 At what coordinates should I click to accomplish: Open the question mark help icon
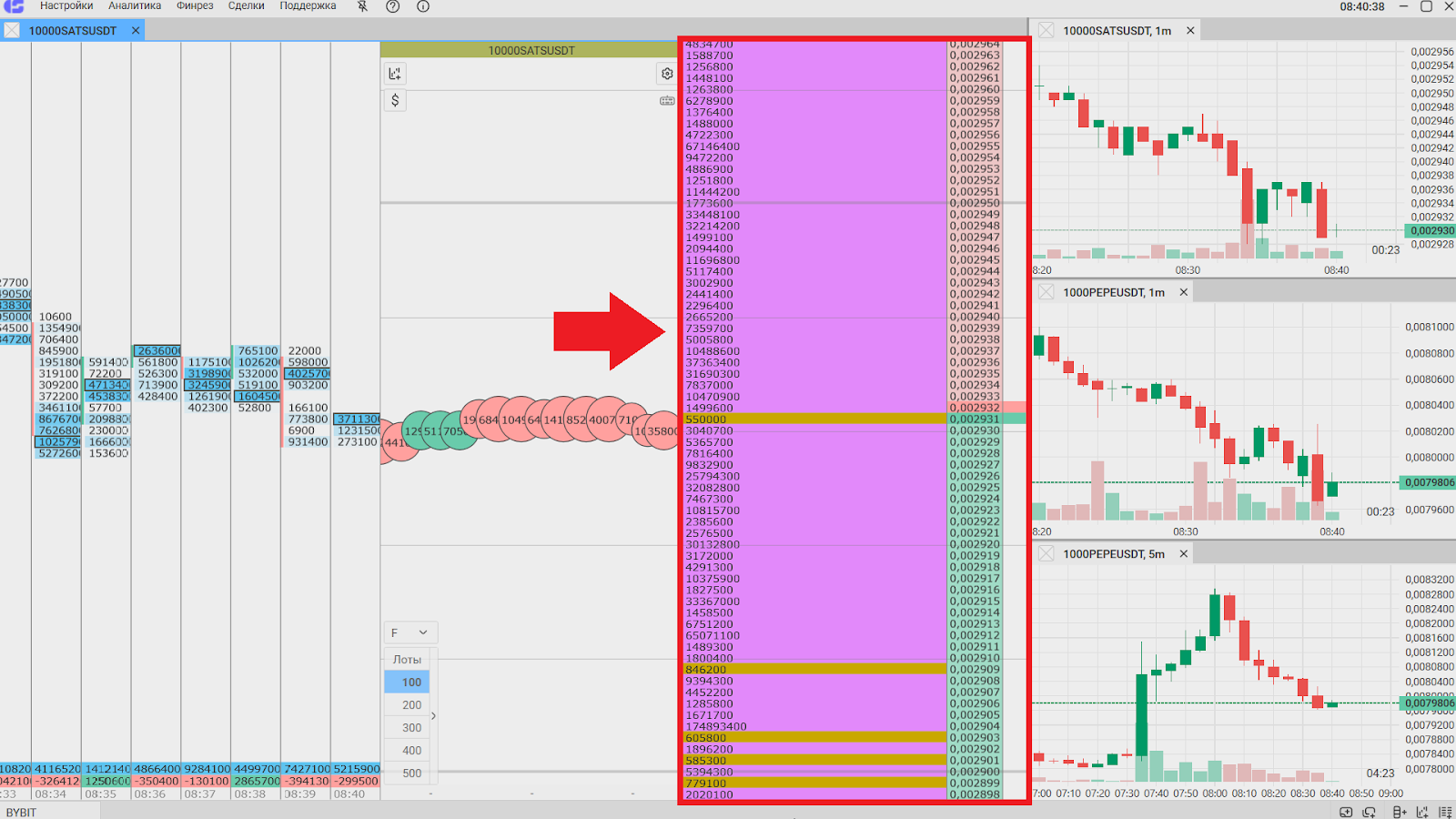pyautogui.click(x=393, y=6)
